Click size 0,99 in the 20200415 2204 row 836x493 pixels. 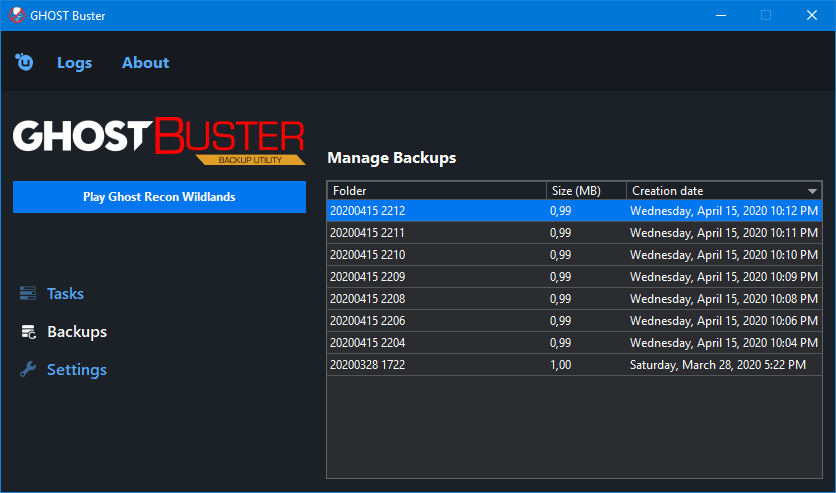click(x=560, y=343)
